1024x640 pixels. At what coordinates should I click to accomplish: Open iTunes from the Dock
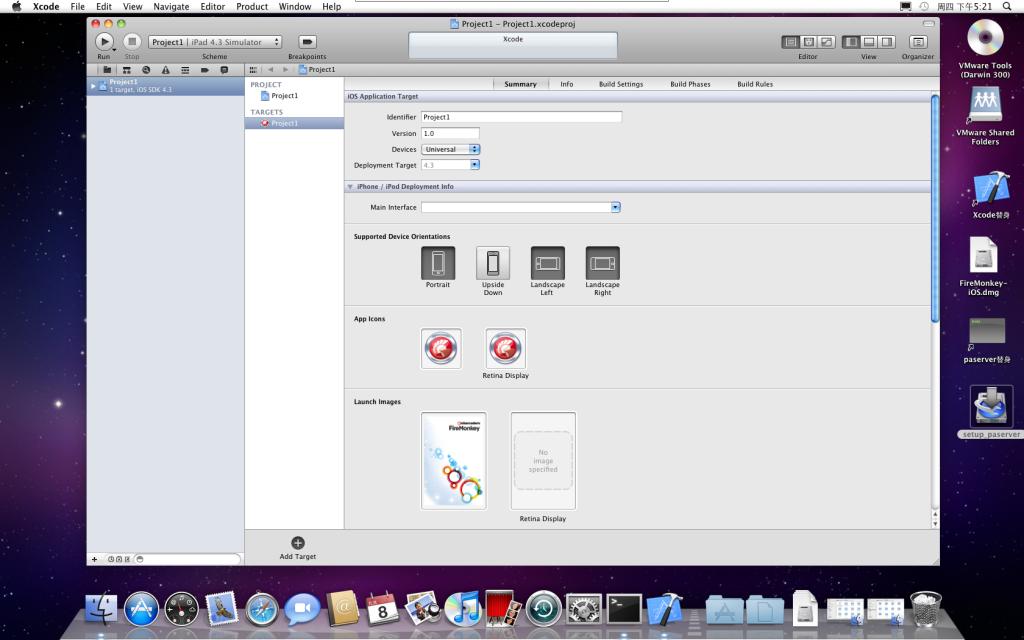pyautogui.click(x=462, y=609)
